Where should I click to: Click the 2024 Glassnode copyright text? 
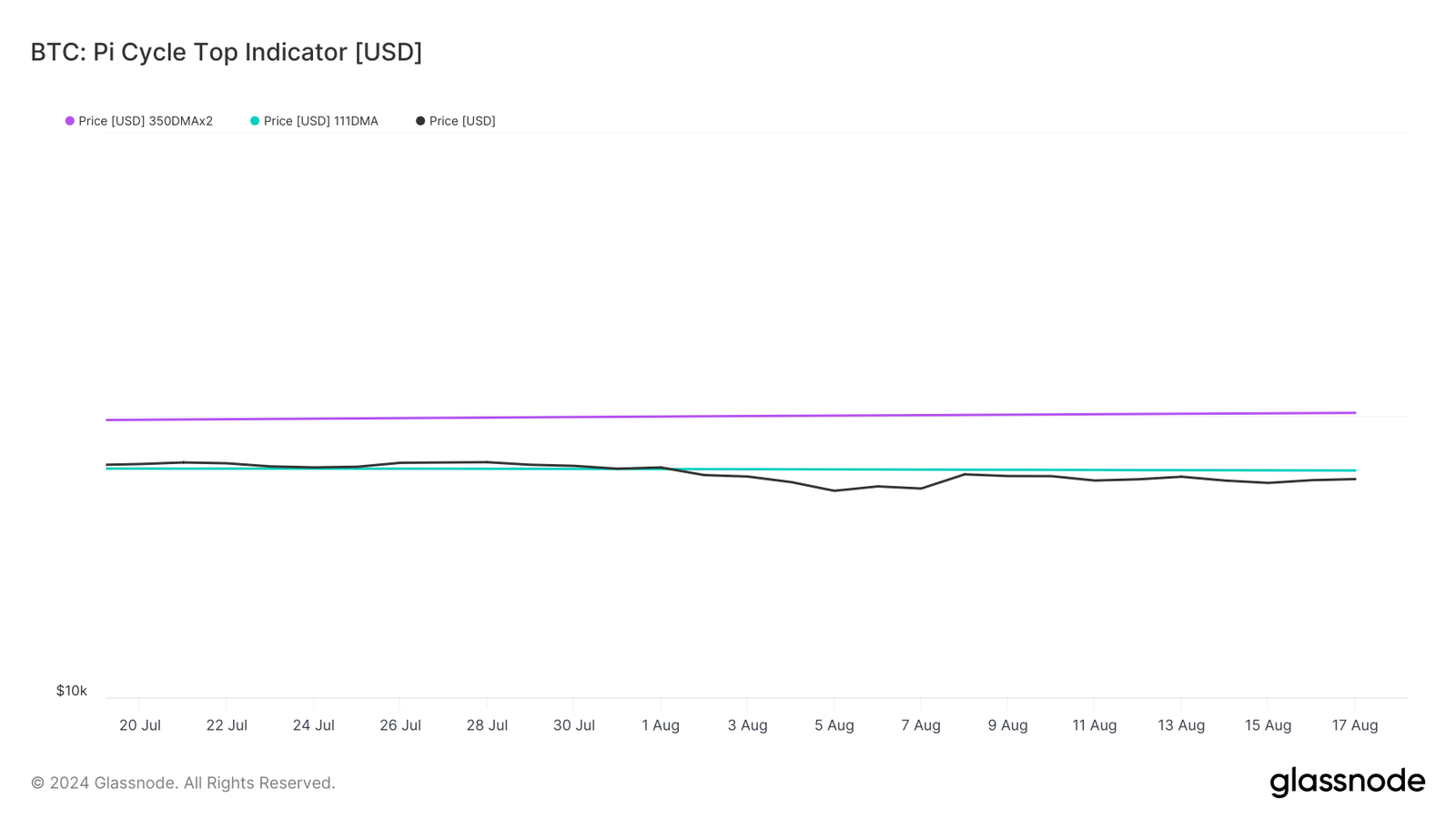click(x=183, y=783)
